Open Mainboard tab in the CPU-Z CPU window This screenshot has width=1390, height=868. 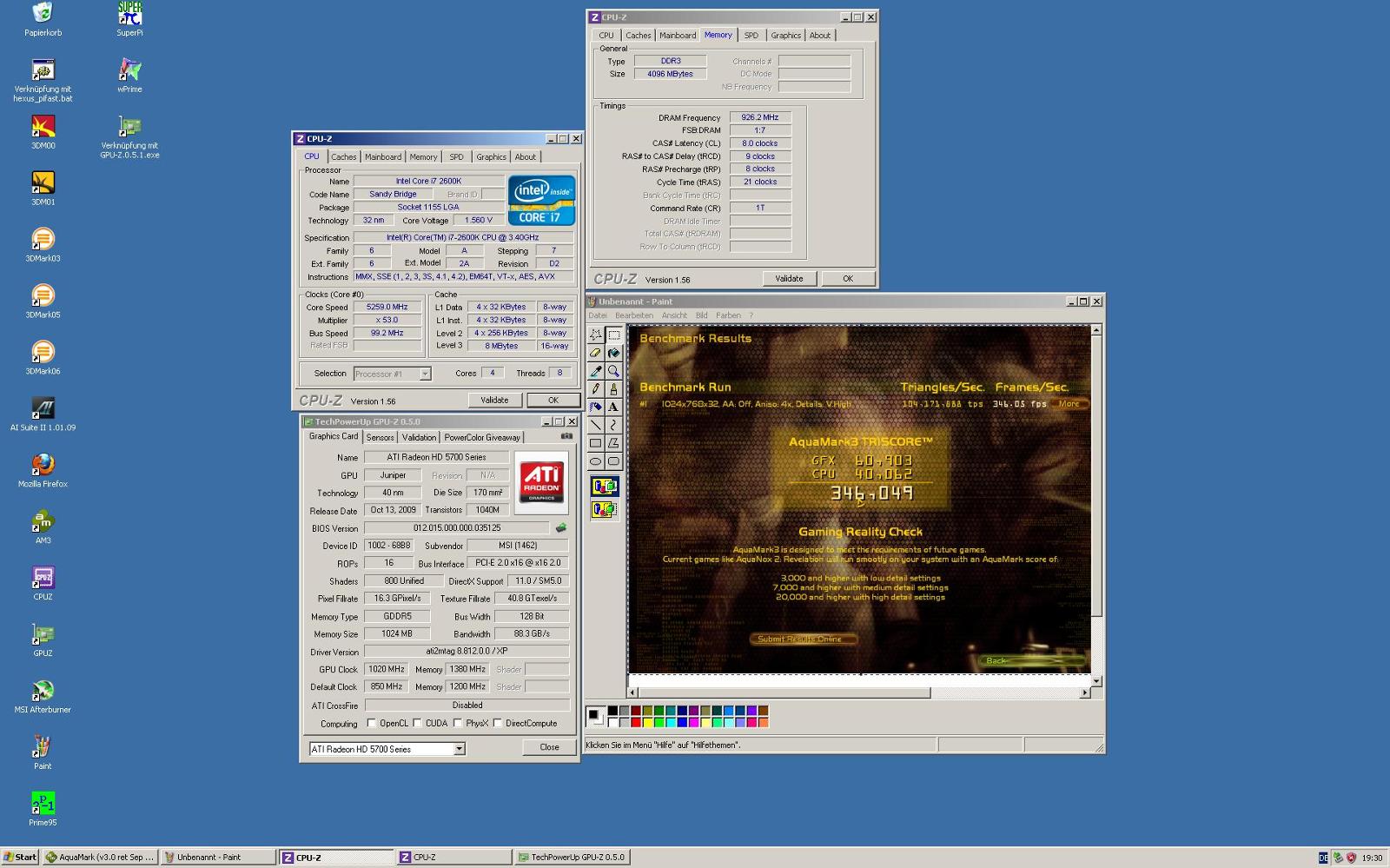[383, 157]
